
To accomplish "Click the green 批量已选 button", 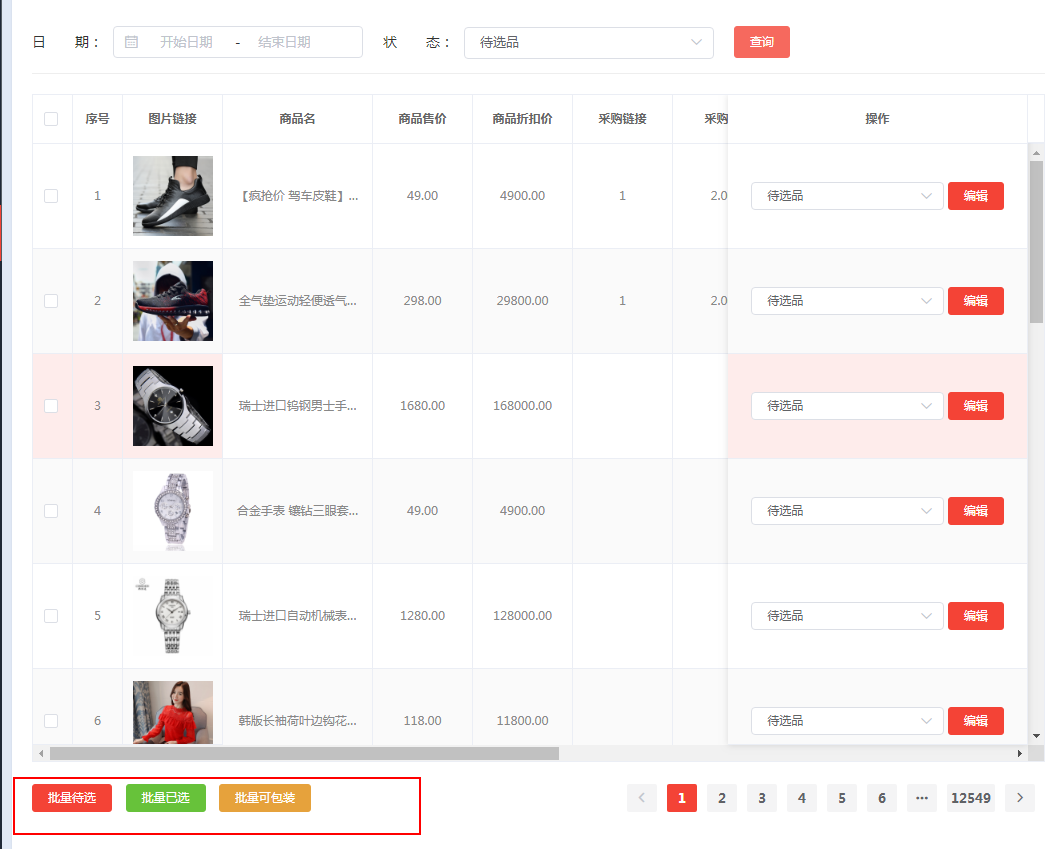I will pyautogui.click(x=165, y=798).
